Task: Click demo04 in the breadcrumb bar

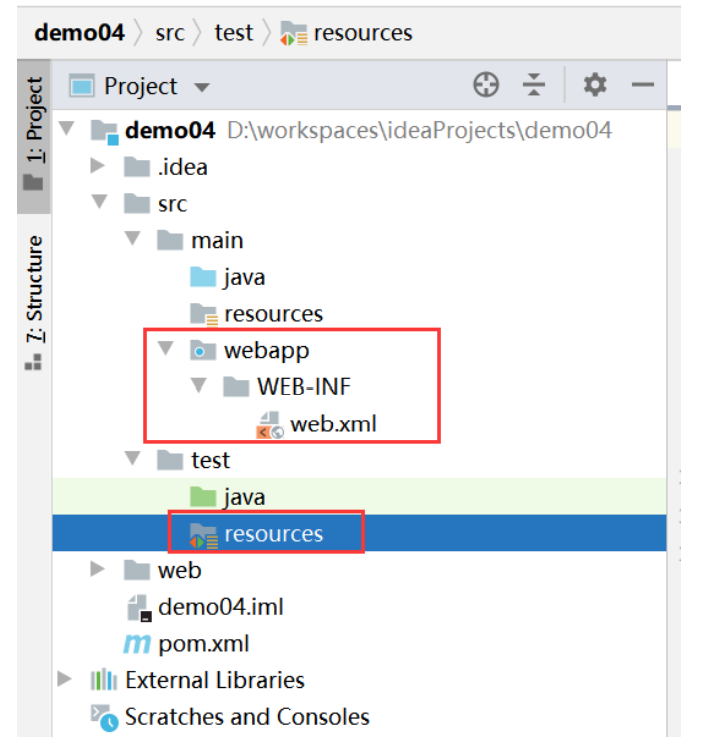Action: tap(79, 33)
